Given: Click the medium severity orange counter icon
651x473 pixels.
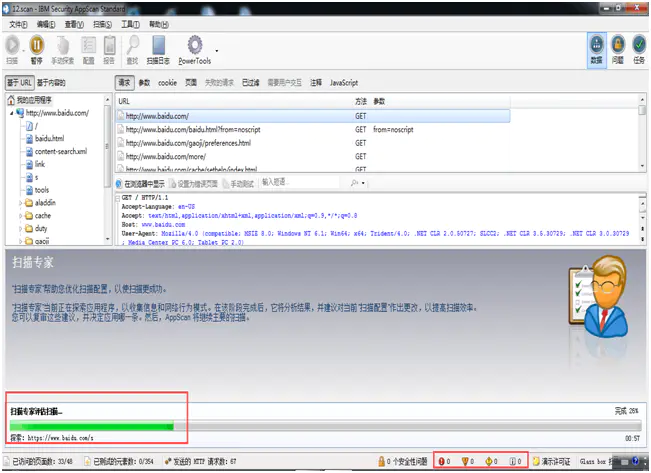Looking at the screenshot, I should [x=465, y=461].
